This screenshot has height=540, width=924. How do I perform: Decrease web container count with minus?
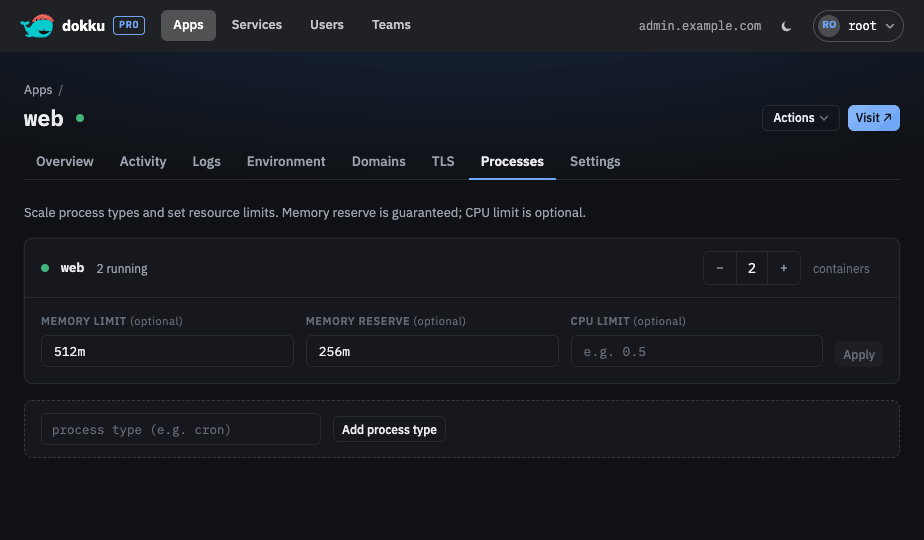click(x=720, y=268)
